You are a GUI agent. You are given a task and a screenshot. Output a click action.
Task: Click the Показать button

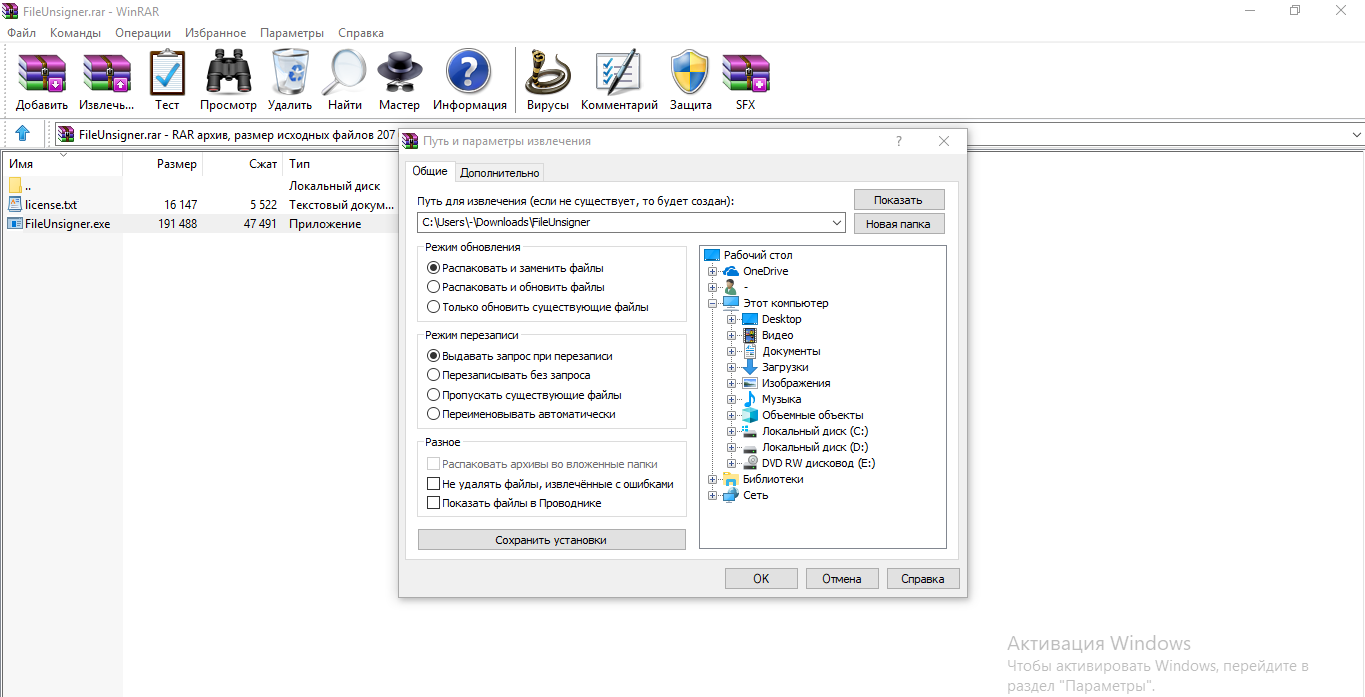[899, 200]
